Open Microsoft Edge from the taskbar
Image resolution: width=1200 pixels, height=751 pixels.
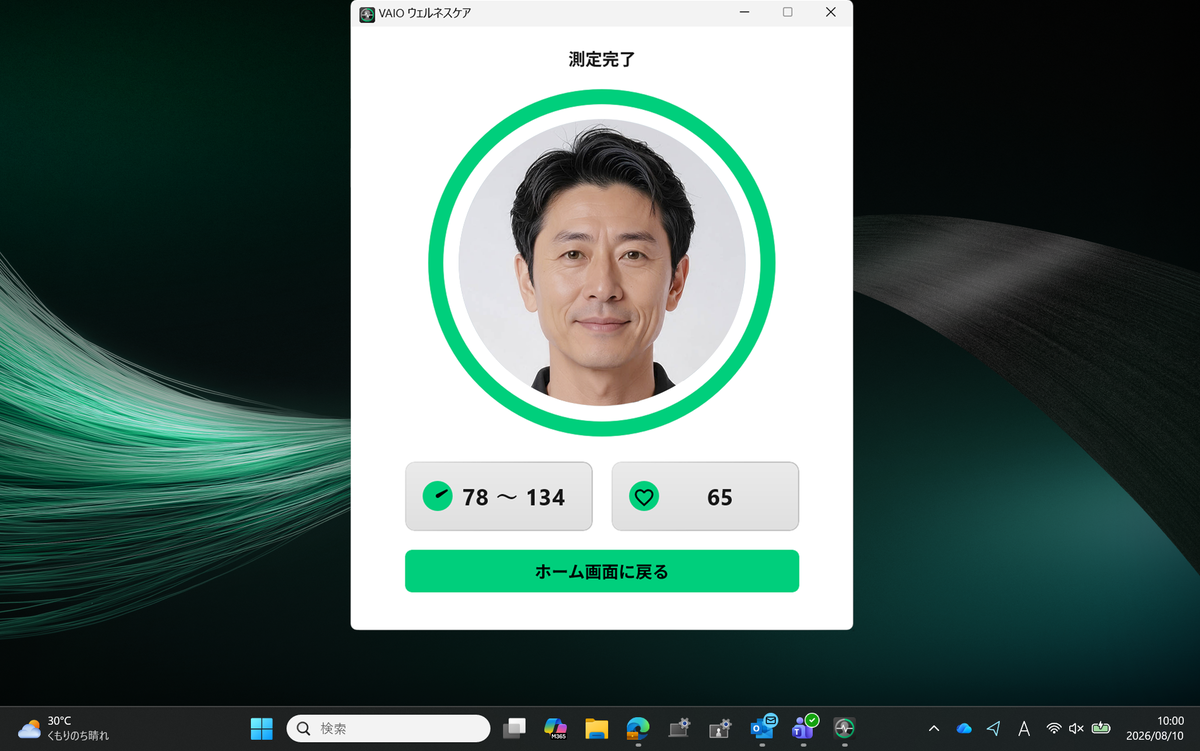(638, 728)
